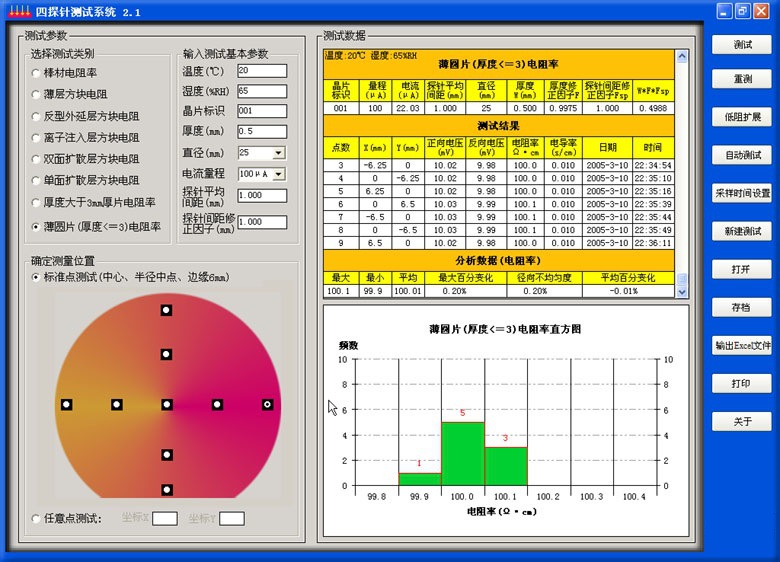Click the leftmost edge point on the wafer
Viewport: 780px width, 562px height.
tap(67, 405)
